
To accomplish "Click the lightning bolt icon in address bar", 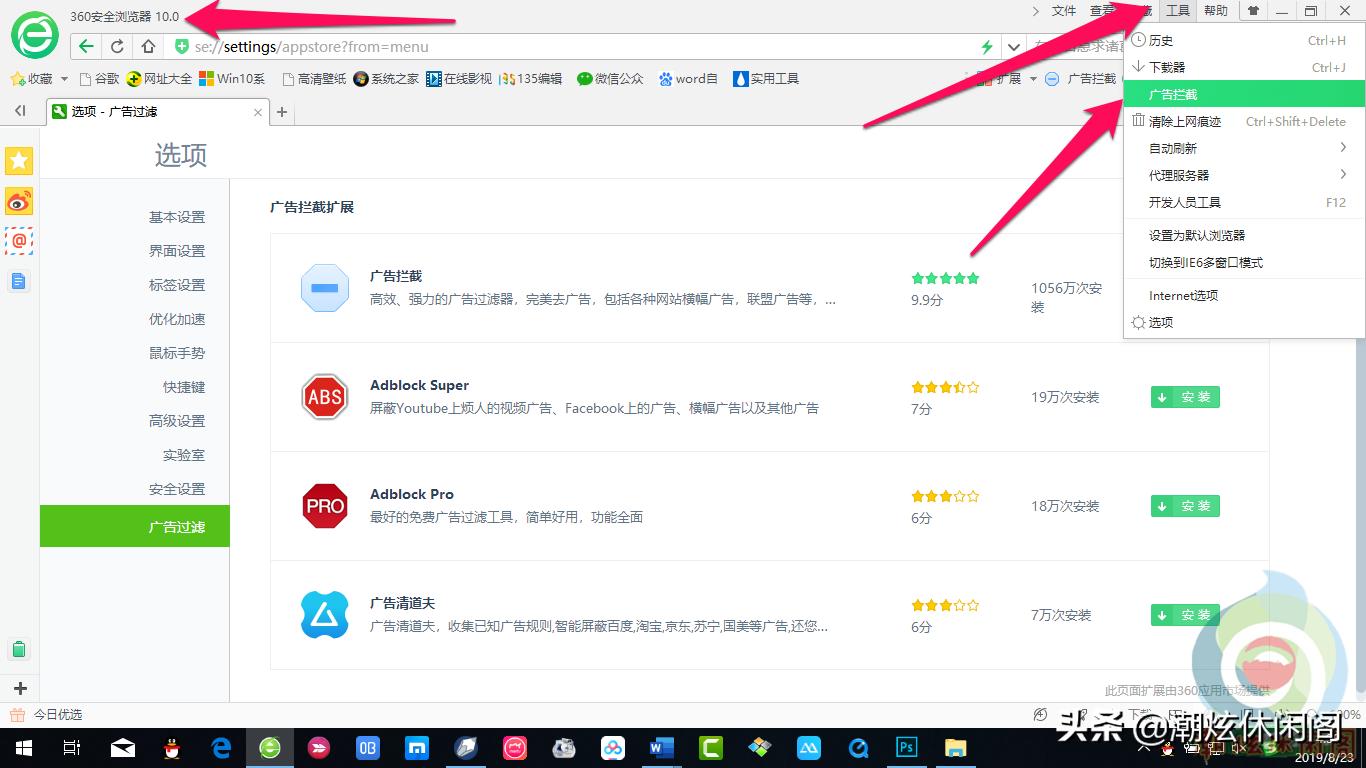I will coord(986,46).
